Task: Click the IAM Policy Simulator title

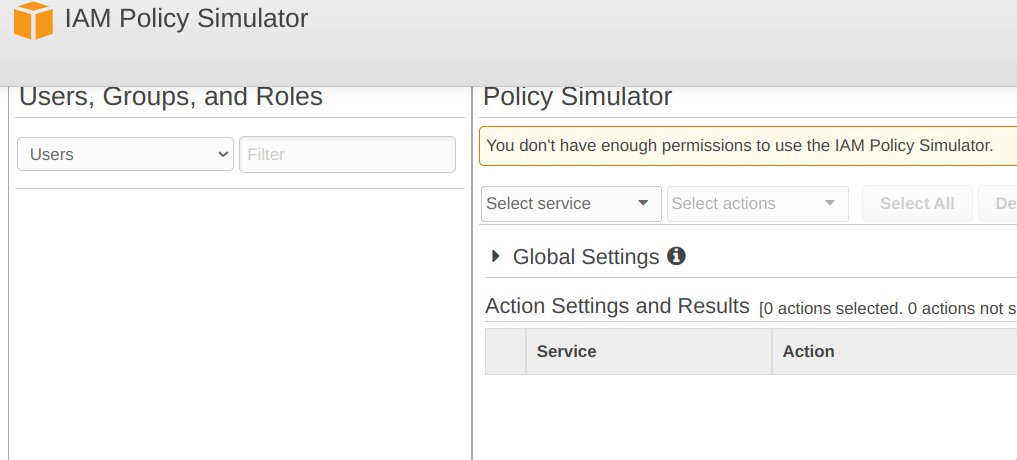Action: tap(187, 18)
